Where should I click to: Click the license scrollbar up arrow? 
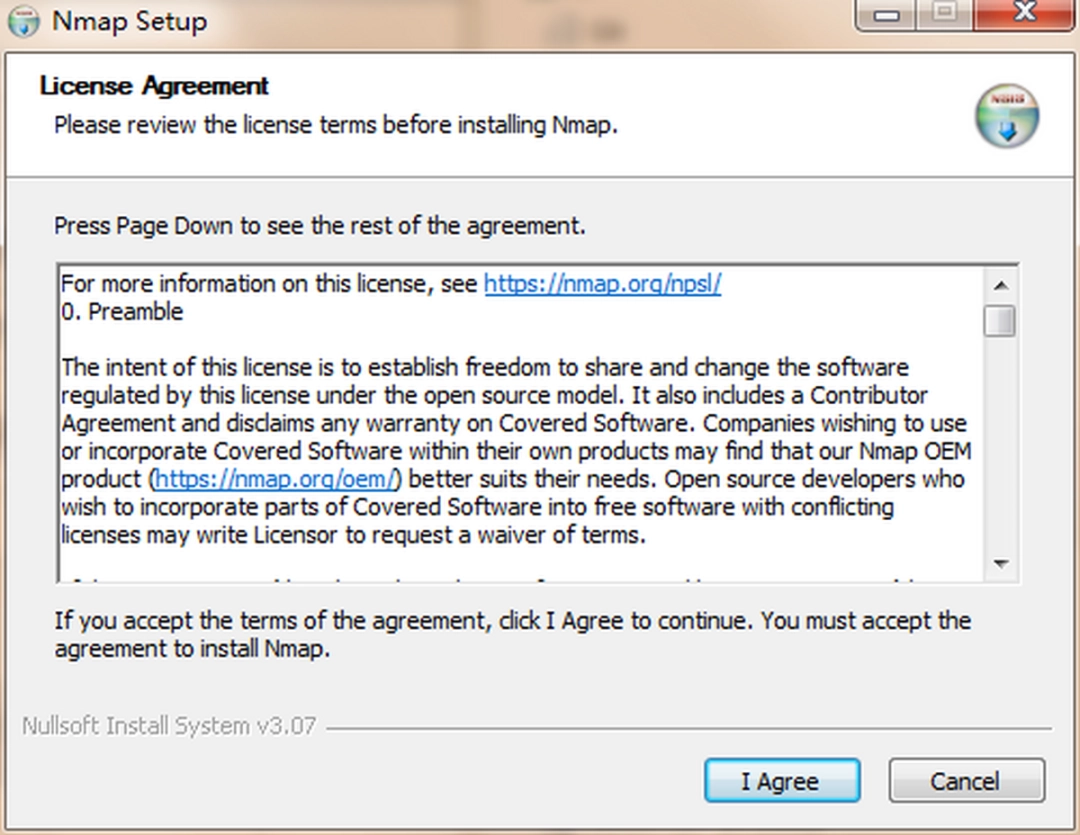1000,283
